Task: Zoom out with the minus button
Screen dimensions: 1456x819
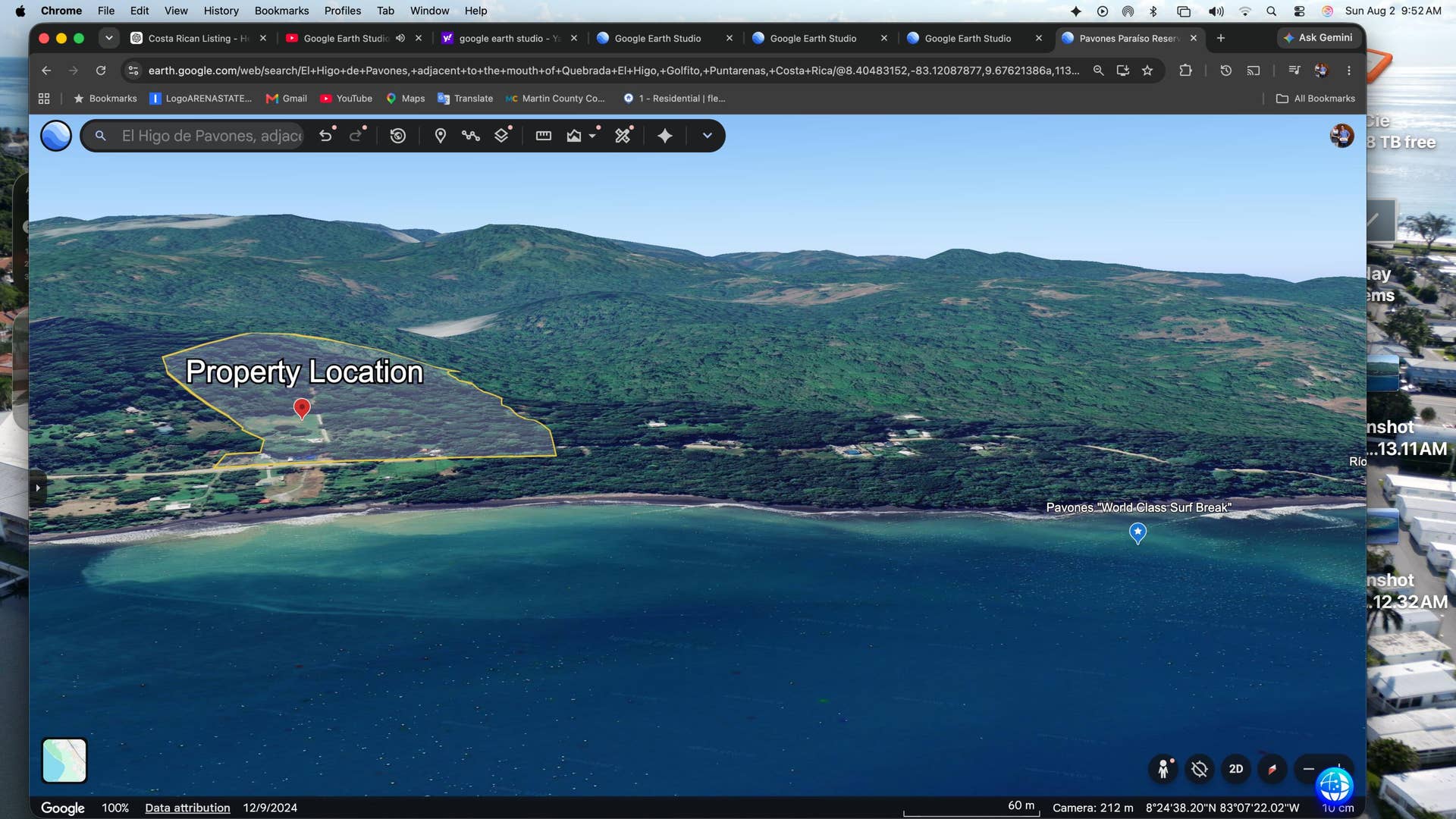Action: [x=1309, y=769]
